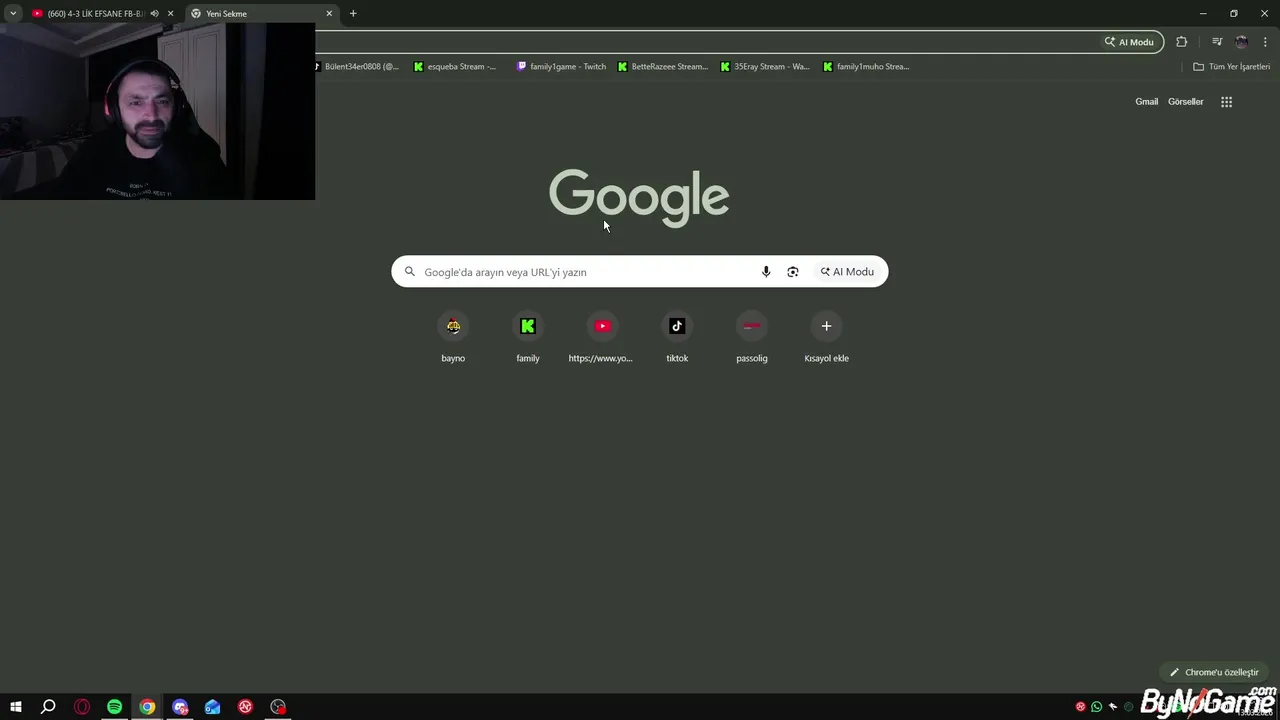
Task: Open the family1muho Stream bookmark
Action: click(x=866, y=67)
